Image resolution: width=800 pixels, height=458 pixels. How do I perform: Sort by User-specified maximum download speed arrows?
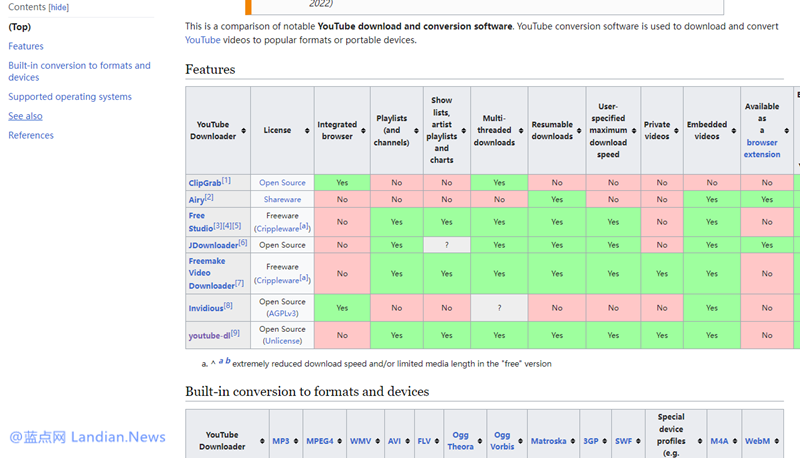[x=634, y=131]
